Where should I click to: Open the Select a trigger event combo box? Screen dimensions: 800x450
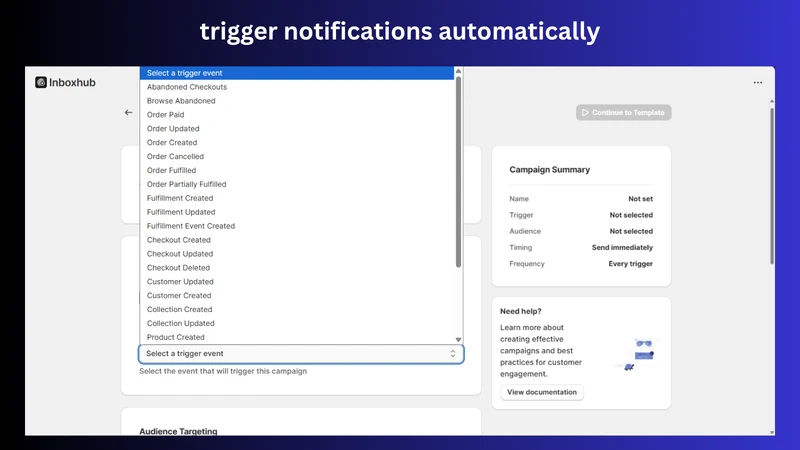pos(301,354)
